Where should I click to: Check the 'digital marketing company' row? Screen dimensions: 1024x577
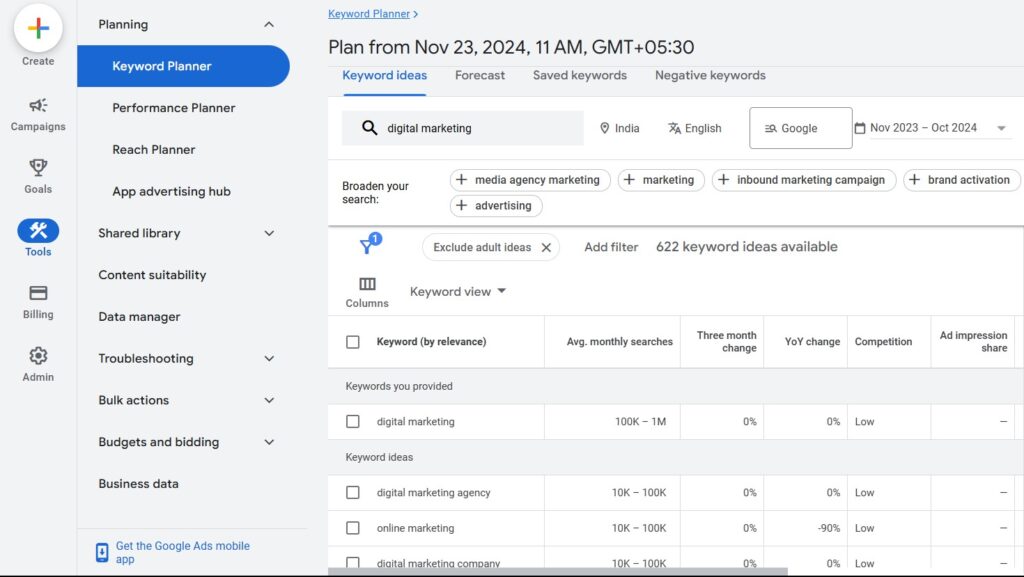click(353, 562)
